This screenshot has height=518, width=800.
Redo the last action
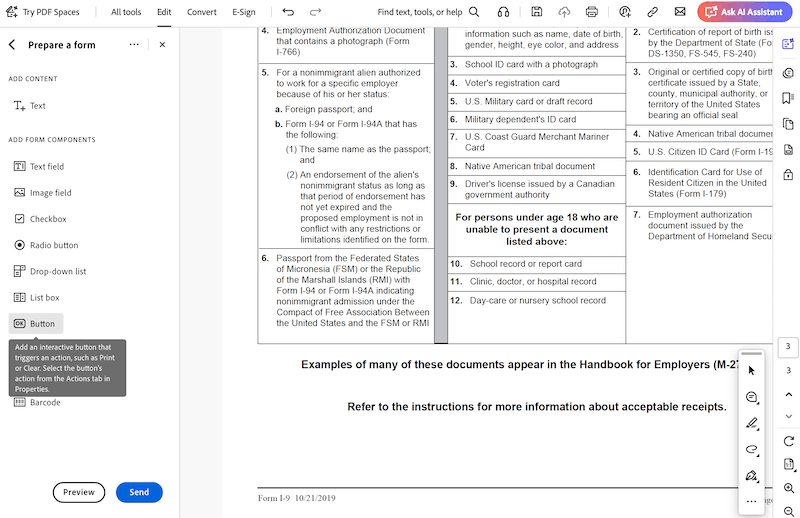[x=316, y=12]
